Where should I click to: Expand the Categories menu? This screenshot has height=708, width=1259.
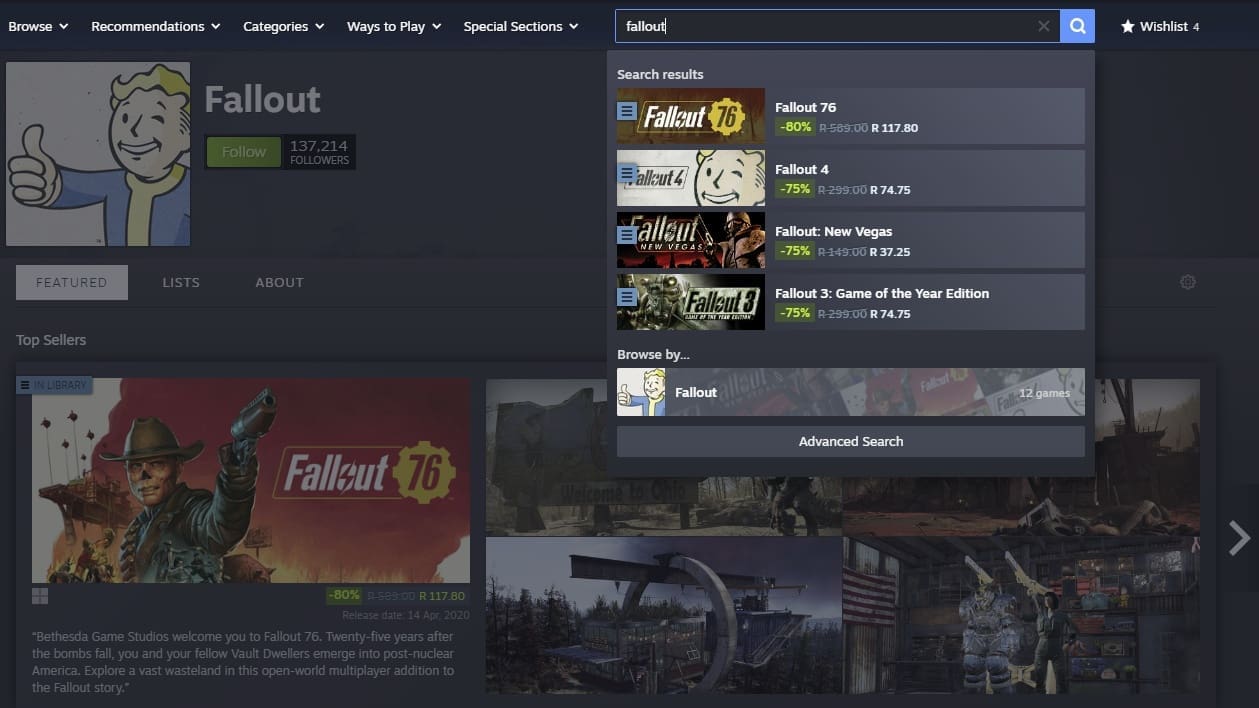[x=284, y=26]
